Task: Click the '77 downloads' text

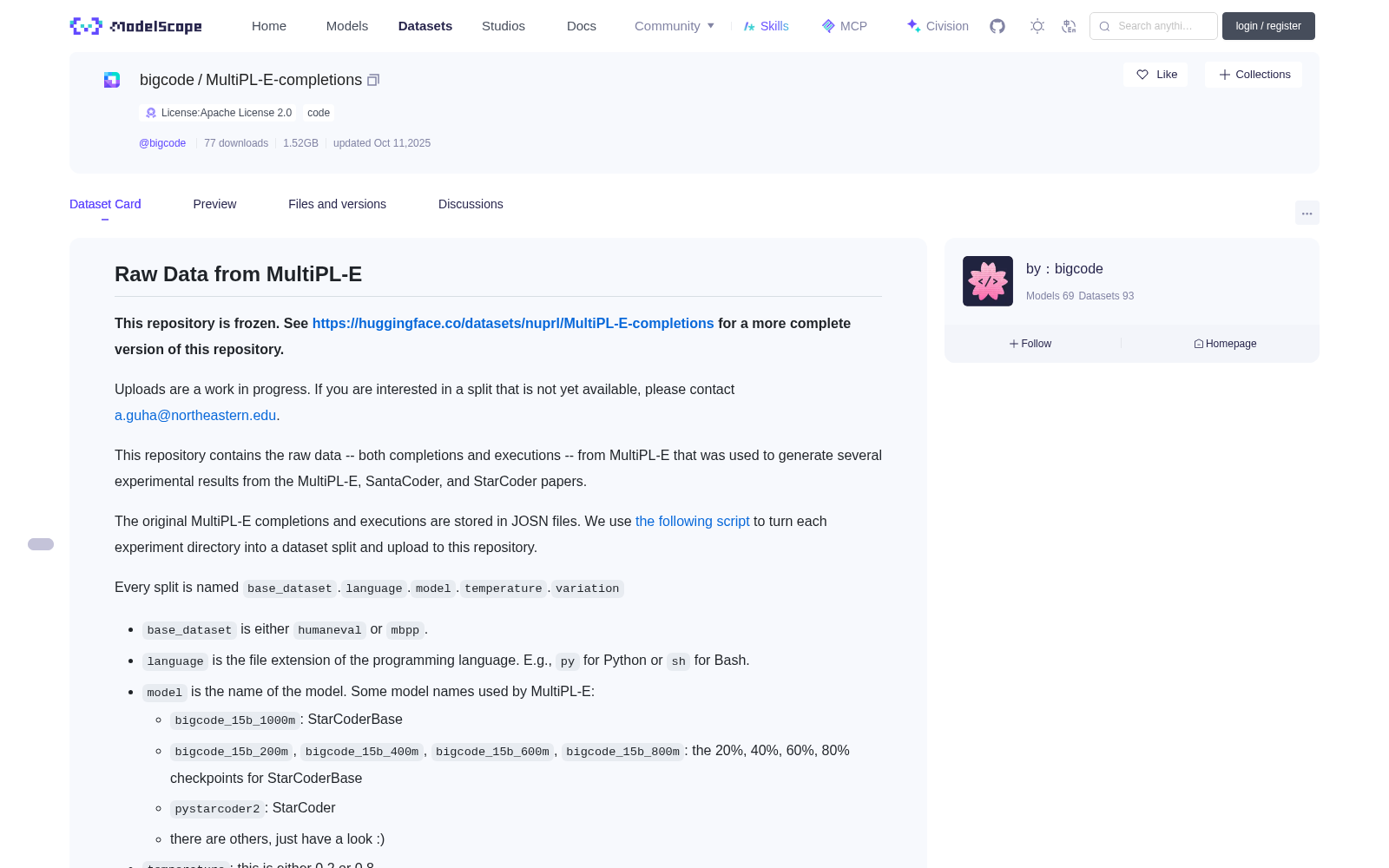Action: coord(236,143)
